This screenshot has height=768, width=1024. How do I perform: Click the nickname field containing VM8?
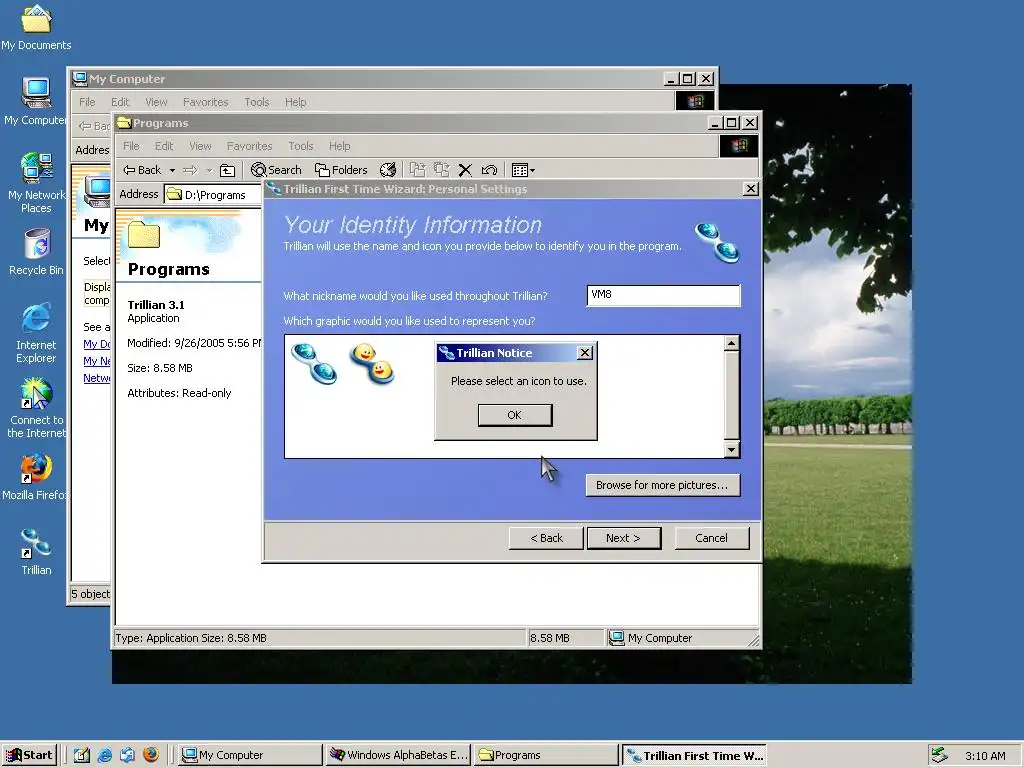tap(664, 295)
